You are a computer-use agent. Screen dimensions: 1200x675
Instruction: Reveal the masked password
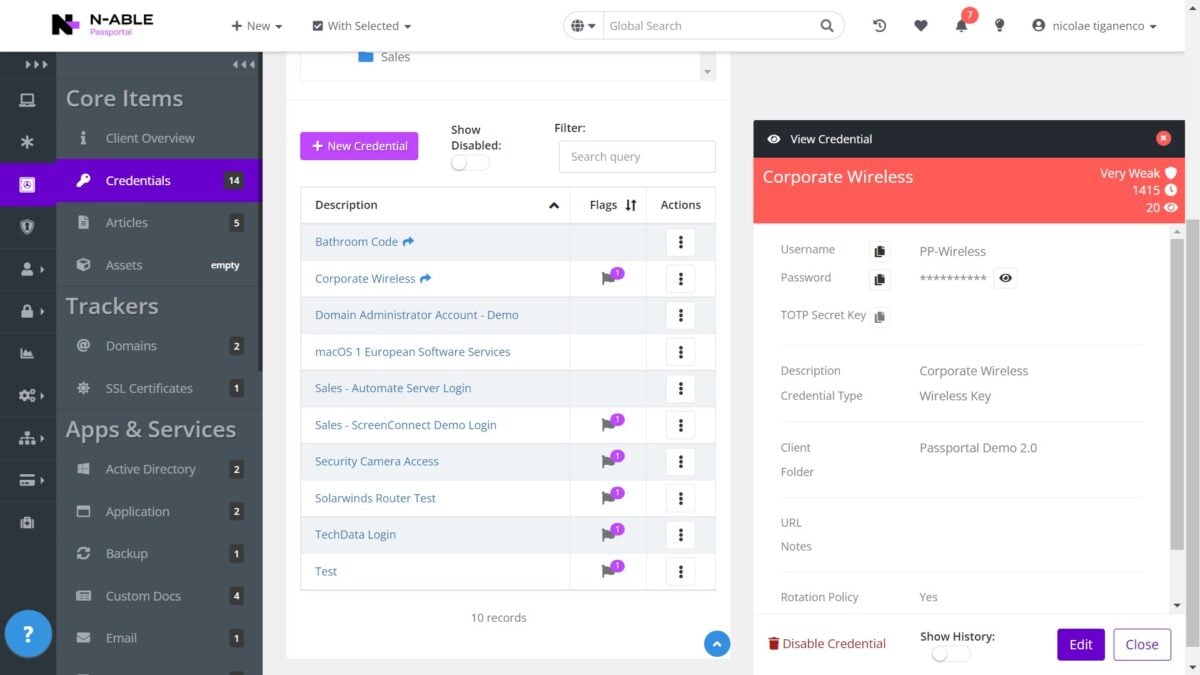click(1005, 278)
